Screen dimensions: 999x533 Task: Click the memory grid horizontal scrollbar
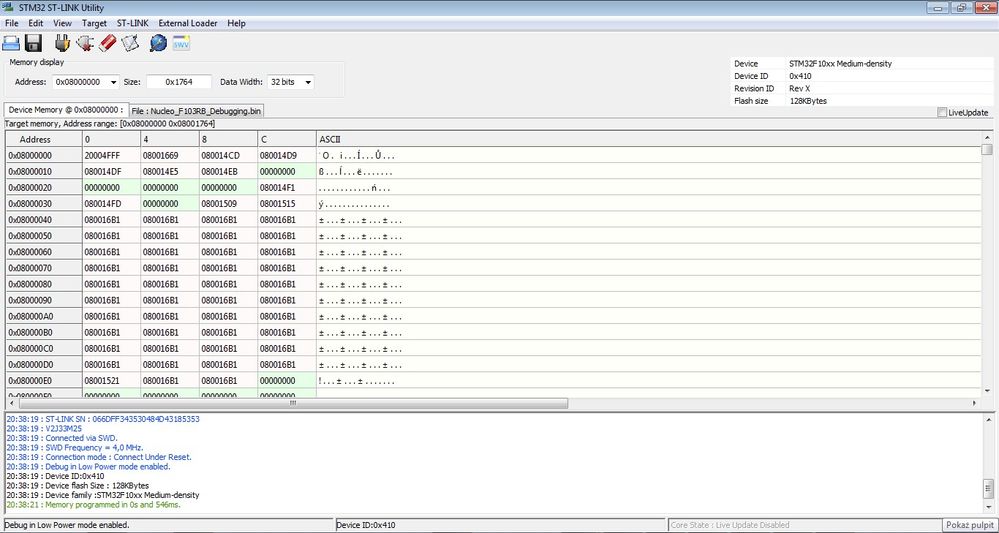pyautogui.click(x=294, y=403)
